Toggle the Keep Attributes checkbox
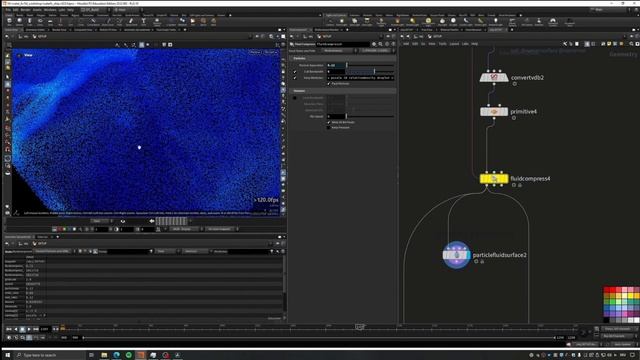640x360 pixels. [x=295, y=78]
